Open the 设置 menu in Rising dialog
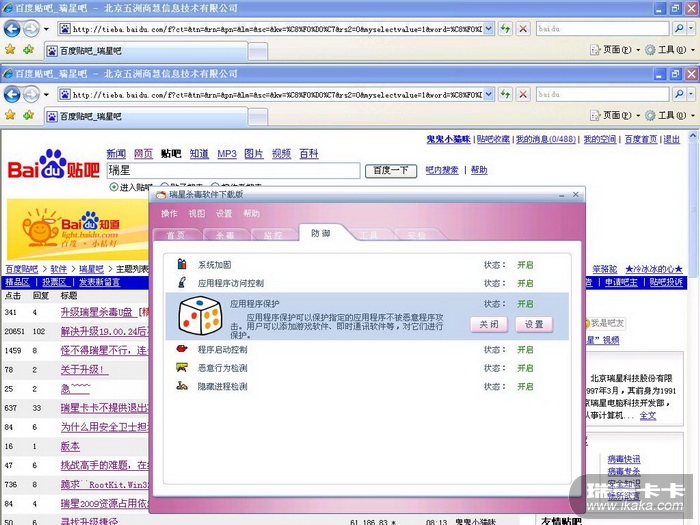The image size is (700, 525). 224,213
